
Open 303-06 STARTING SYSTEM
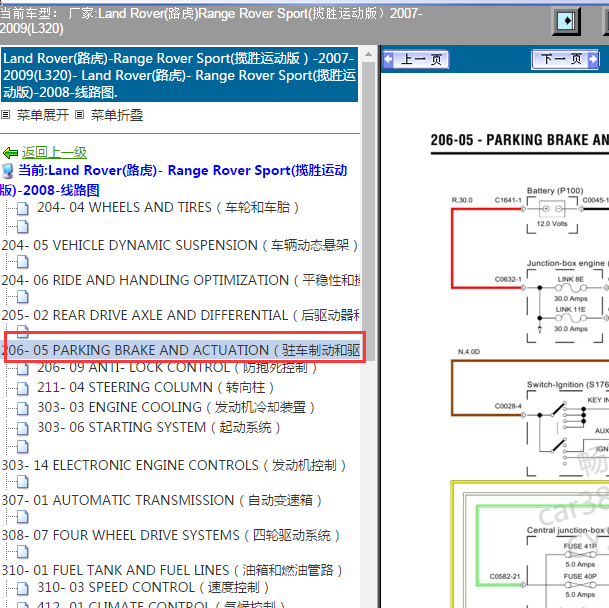click(158, 427)
